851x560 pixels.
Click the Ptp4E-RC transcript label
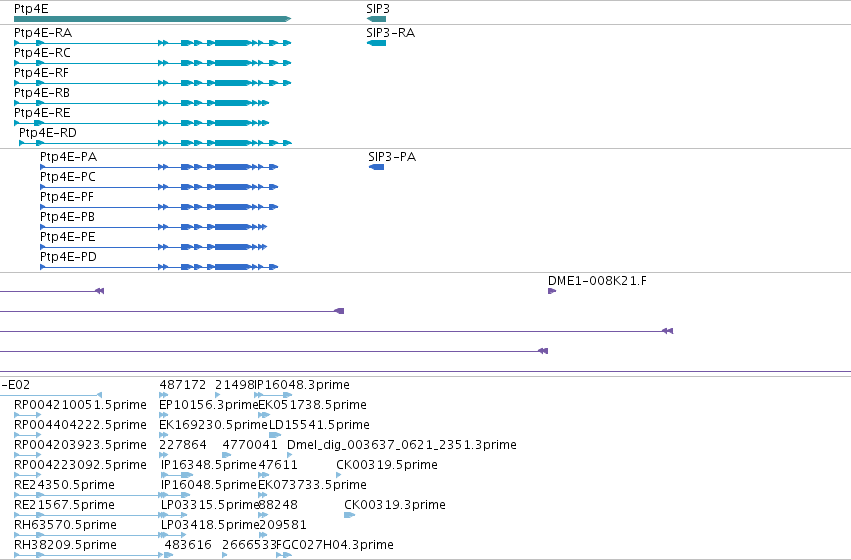click(x=42, y=53)
